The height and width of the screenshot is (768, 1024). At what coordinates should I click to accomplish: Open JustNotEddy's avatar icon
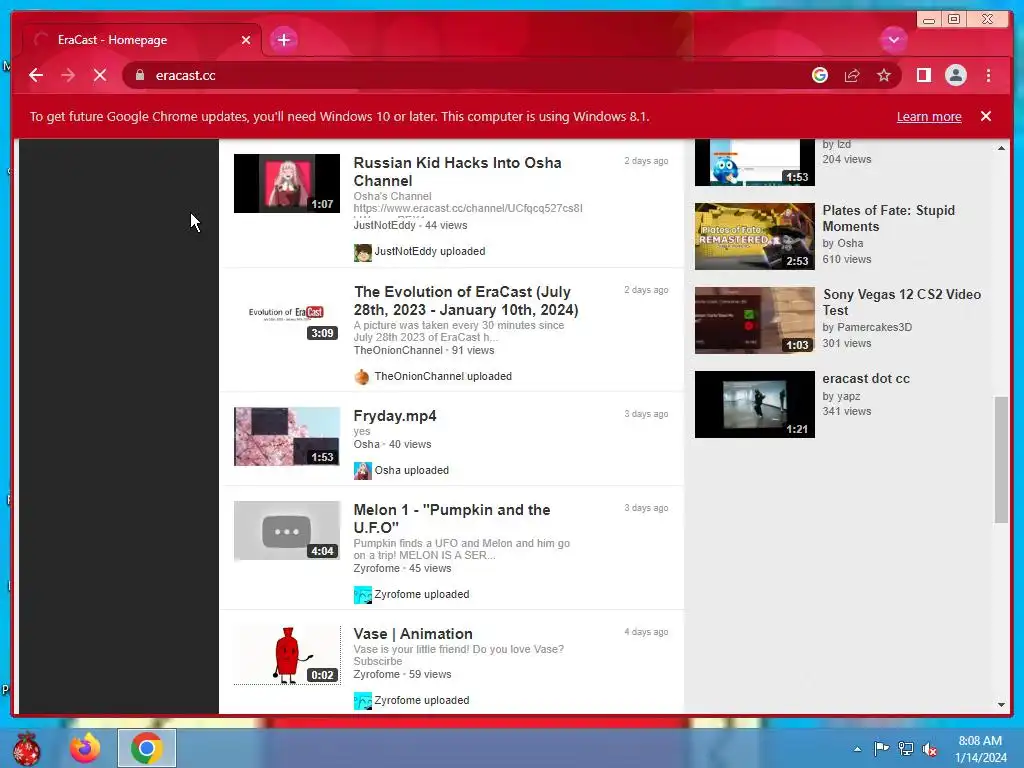(362, 252)
